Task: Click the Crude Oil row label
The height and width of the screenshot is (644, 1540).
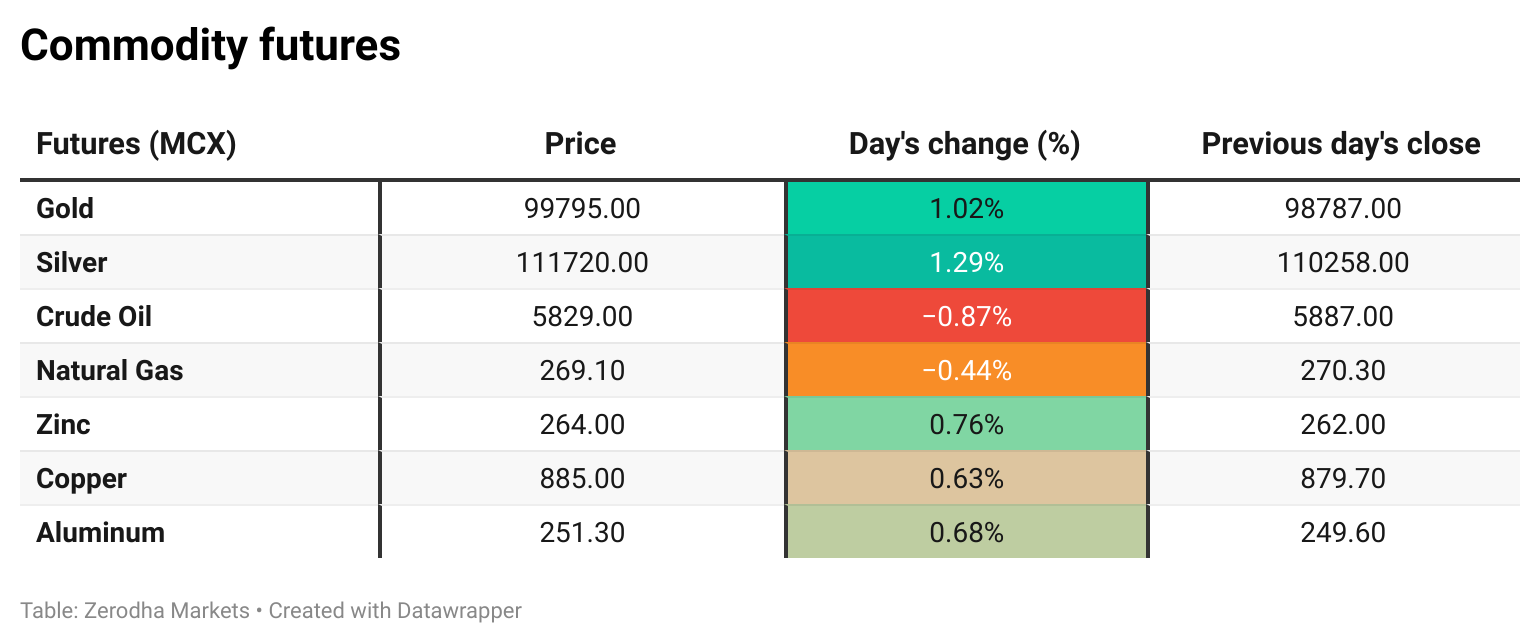Action: pyautogui.click(x=94, y=317)
